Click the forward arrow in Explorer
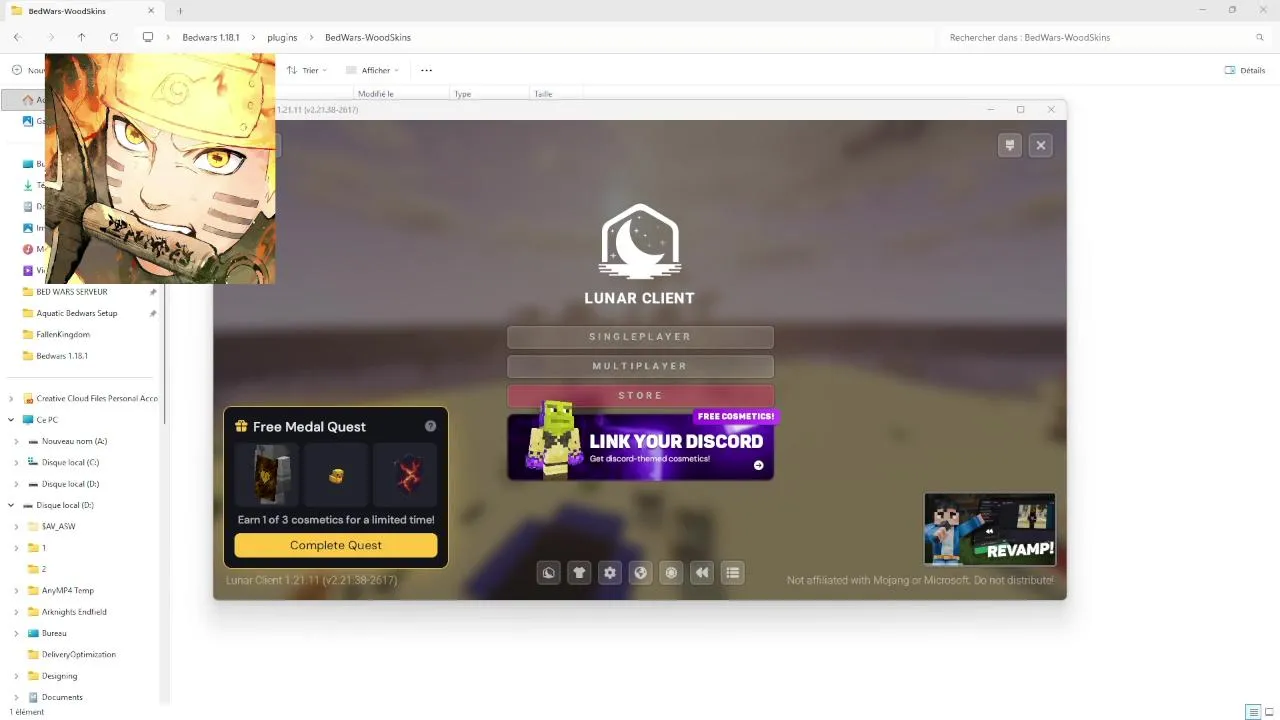The height and width of the screenshot is (720, 1280). point(49,37)
